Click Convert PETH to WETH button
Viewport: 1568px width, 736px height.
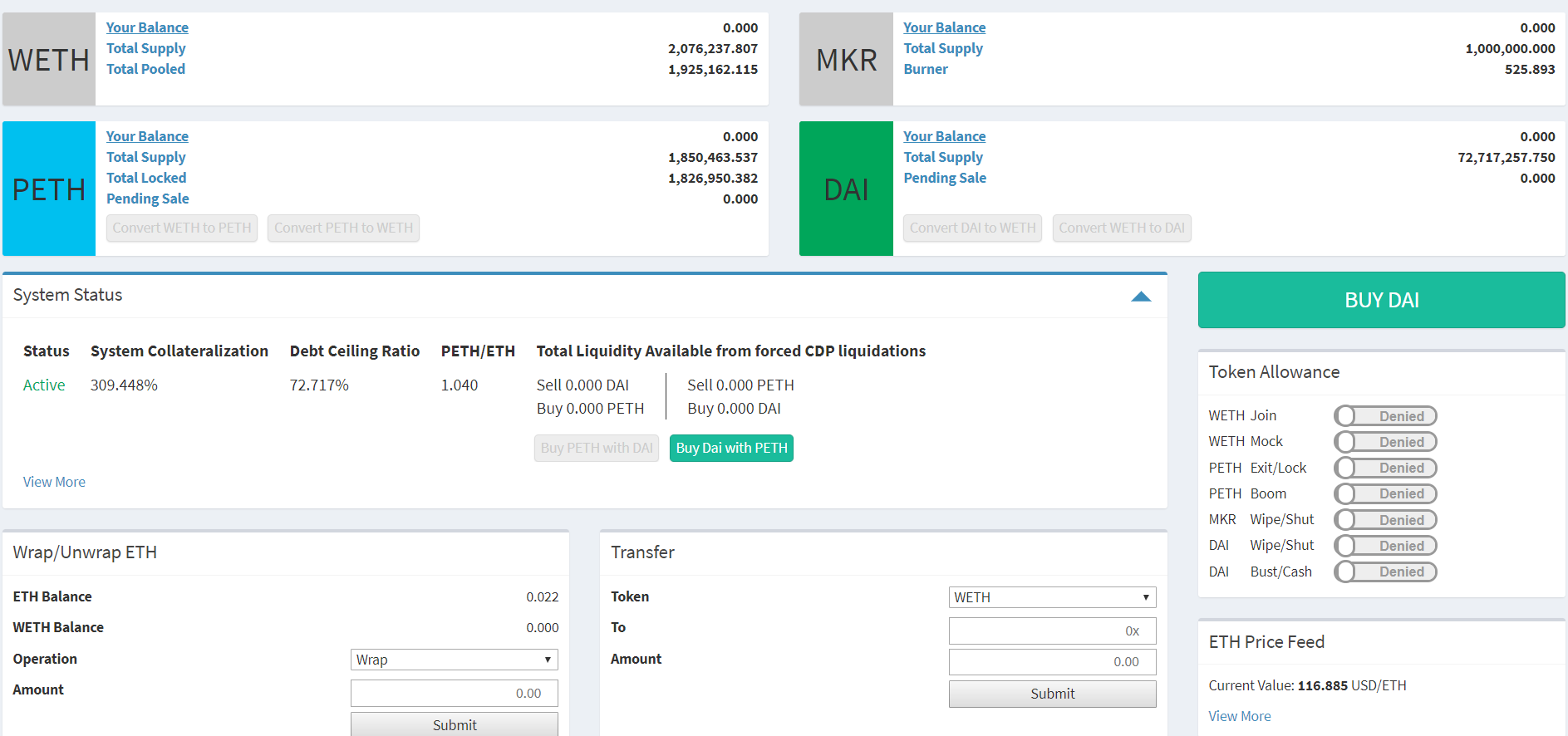pyautogui.click(x=343, y=228)
